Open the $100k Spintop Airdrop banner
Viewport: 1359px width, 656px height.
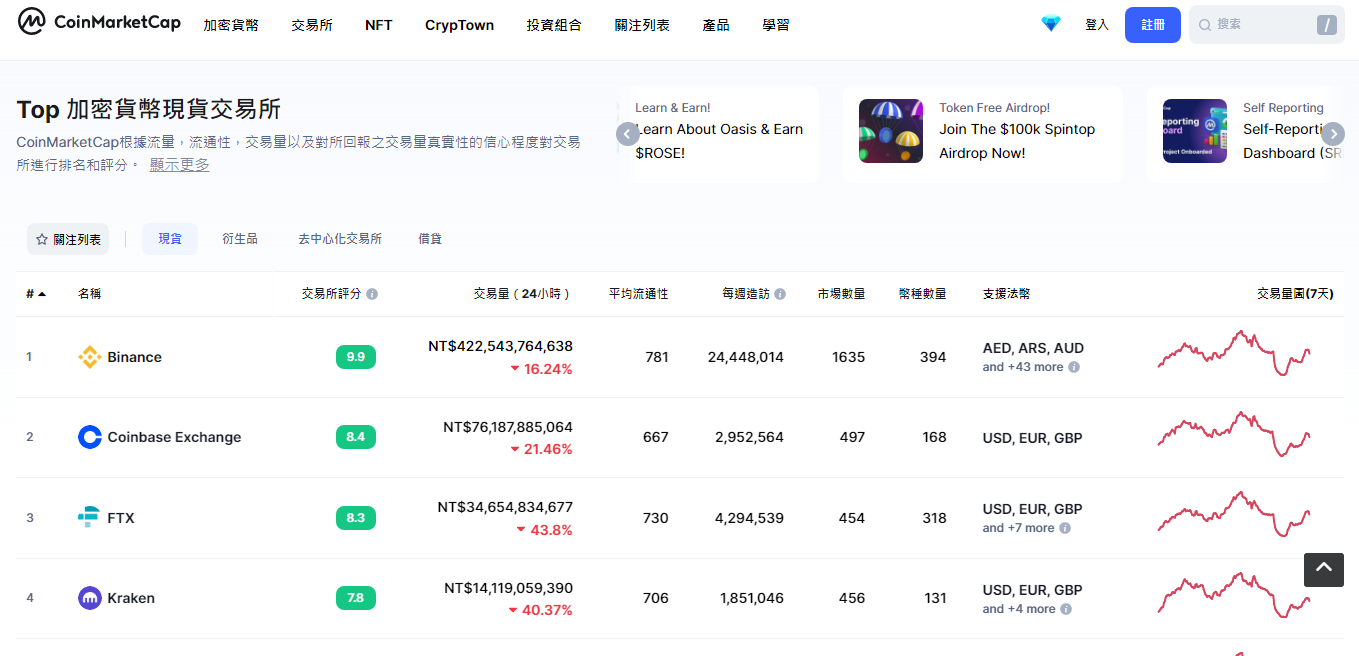[x=983, y=134]
